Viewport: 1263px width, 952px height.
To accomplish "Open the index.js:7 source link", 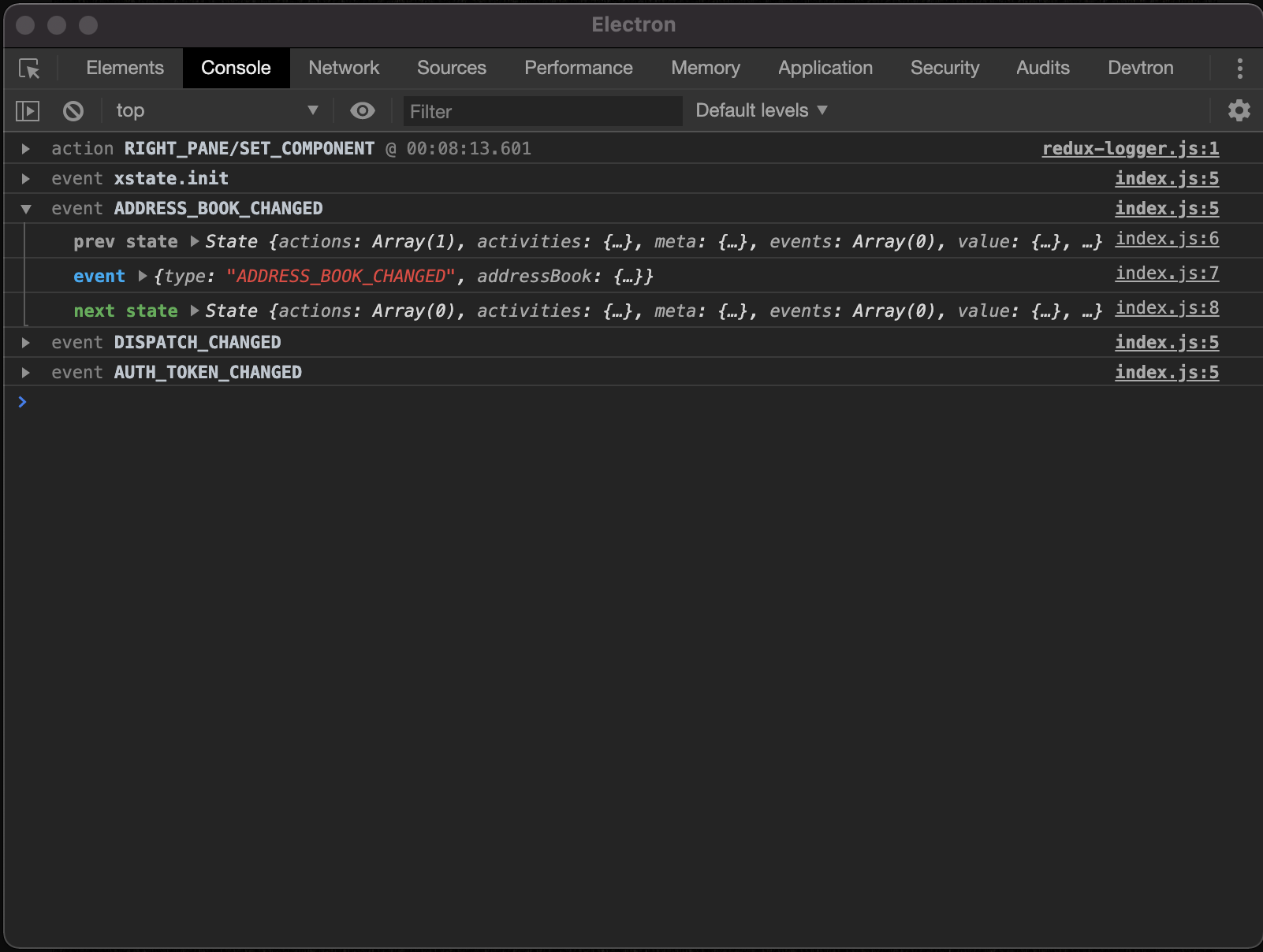I will pyautogui.click(x=1167, y=273).
